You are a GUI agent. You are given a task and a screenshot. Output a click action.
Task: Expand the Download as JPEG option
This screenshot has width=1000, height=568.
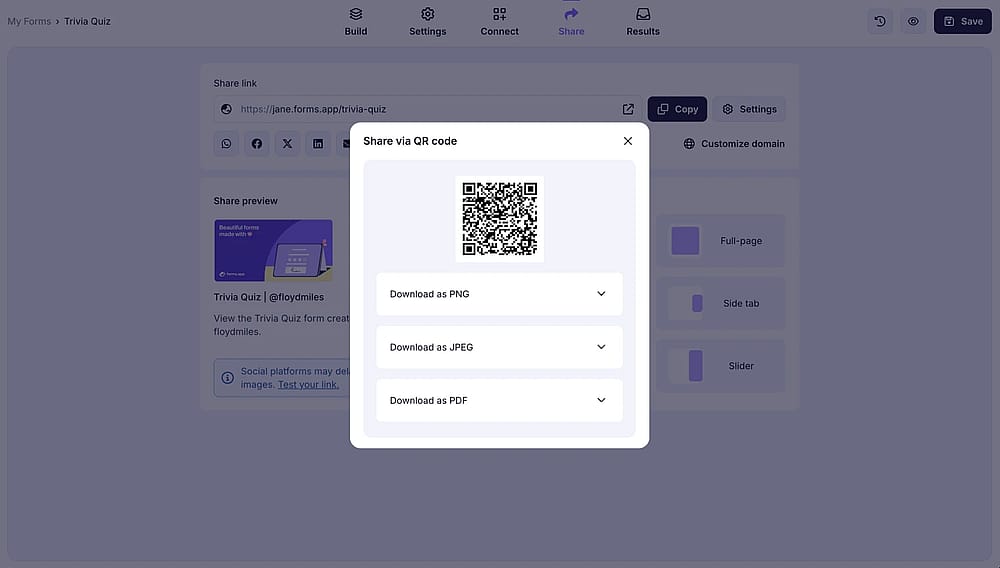[499, 347]
